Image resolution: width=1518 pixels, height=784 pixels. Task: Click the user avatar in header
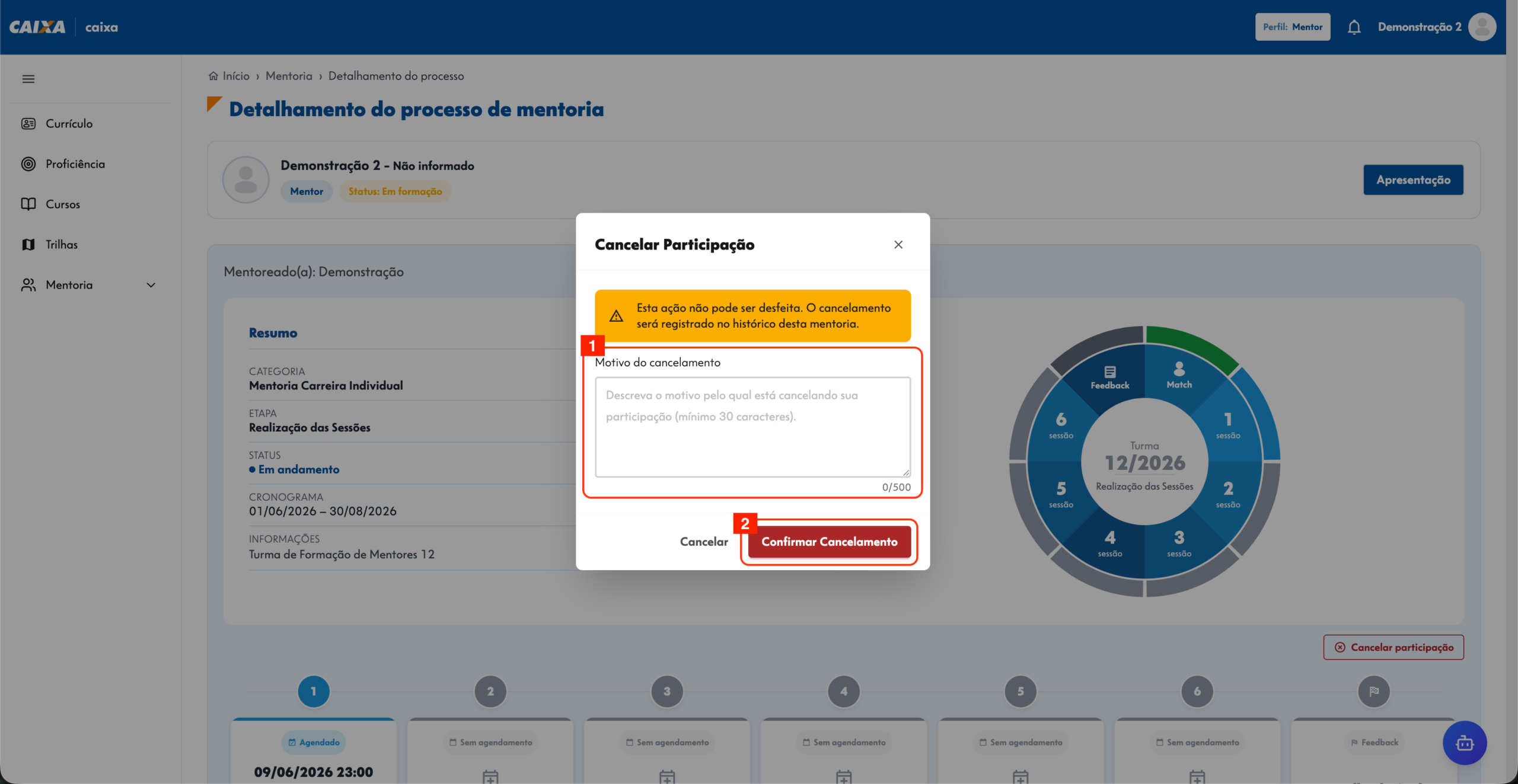click(x=1482, y=27)
